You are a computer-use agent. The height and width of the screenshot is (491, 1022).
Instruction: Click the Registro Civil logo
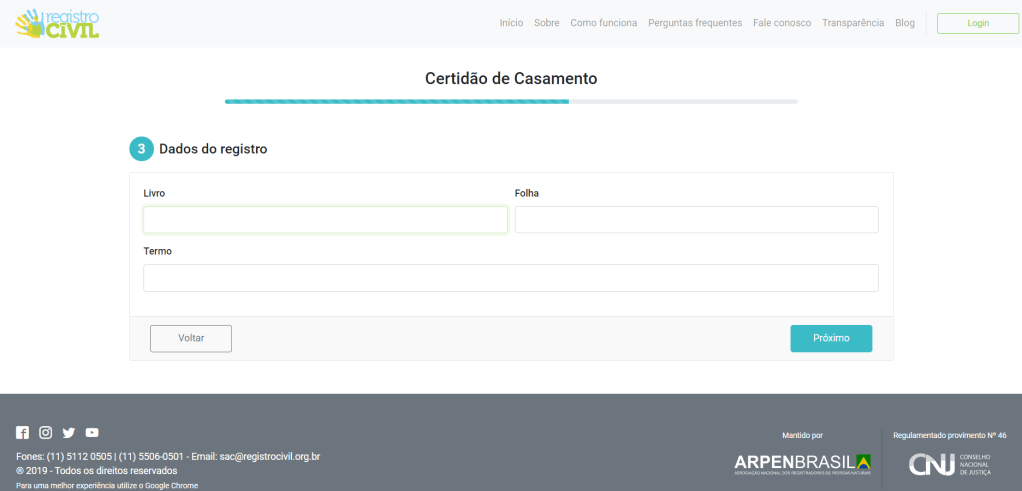57,23
